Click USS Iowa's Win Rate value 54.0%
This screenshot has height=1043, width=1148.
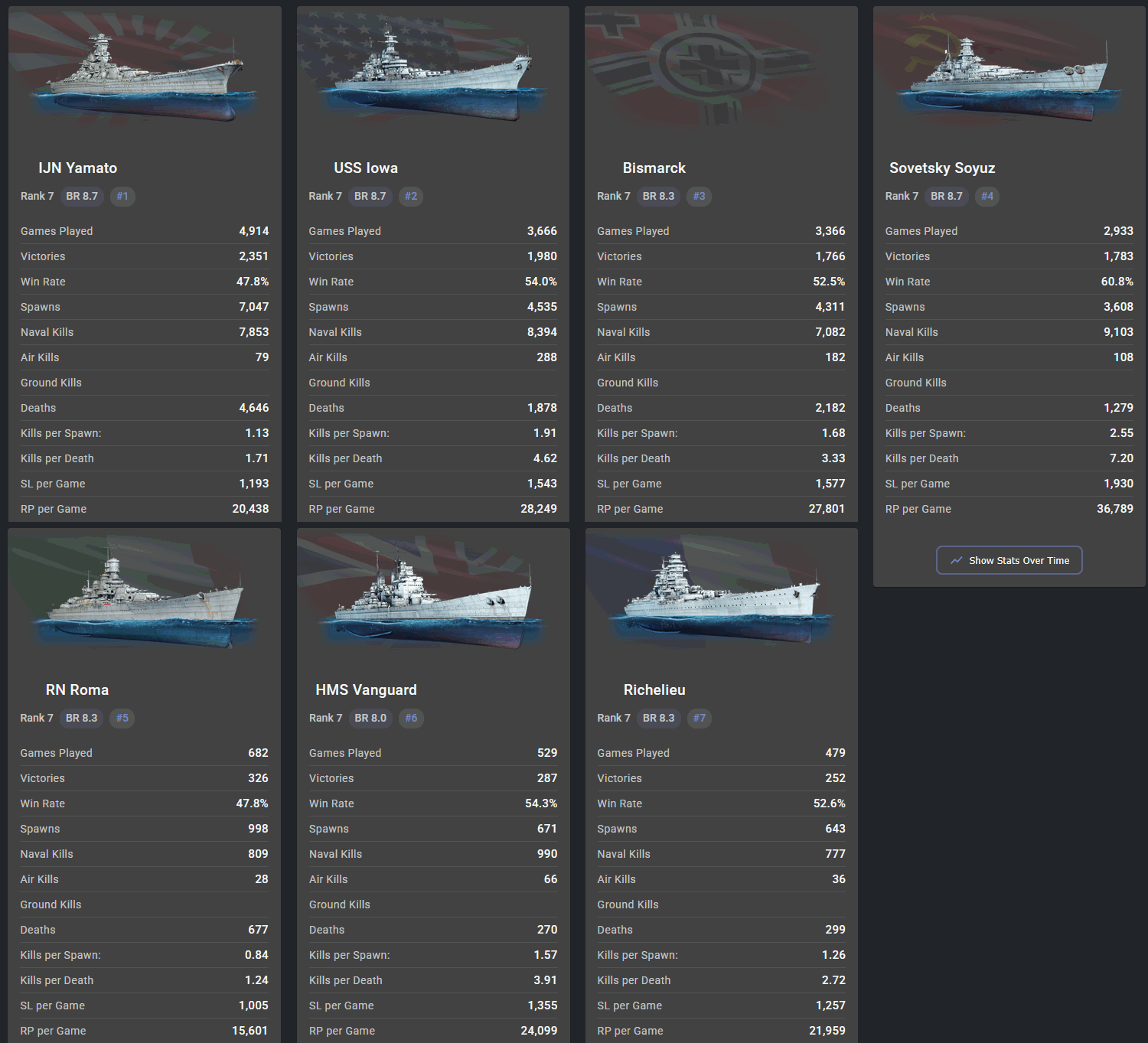tap(541, 282)
